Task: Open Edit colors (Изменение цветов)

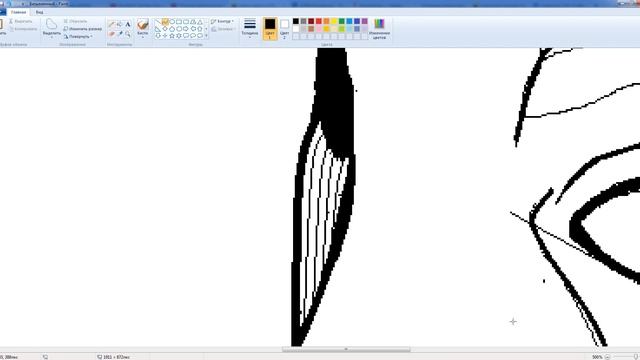Action: click(x=379, y=29)
